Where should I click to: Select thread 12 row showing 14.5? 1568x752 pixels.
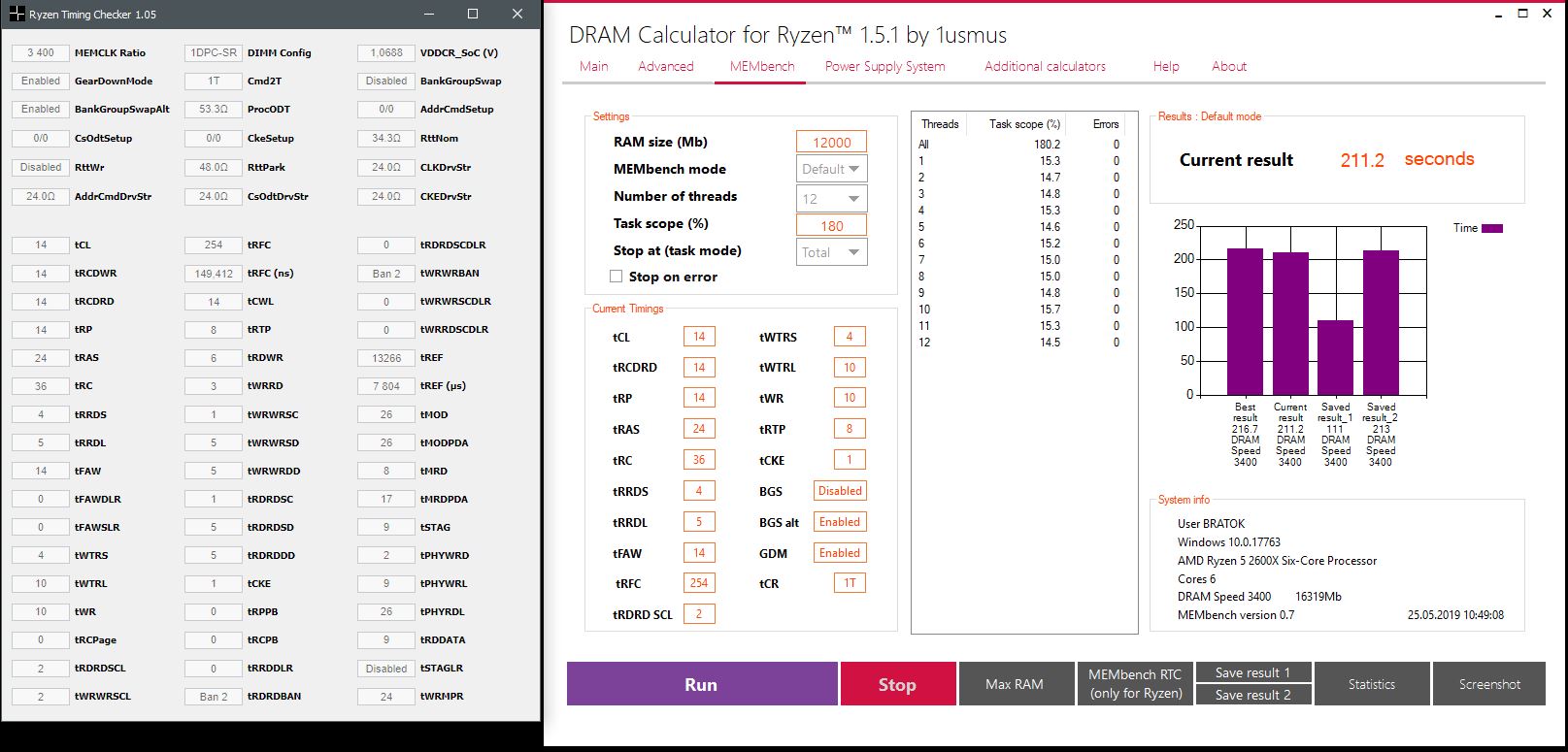tap(1019, 343)
